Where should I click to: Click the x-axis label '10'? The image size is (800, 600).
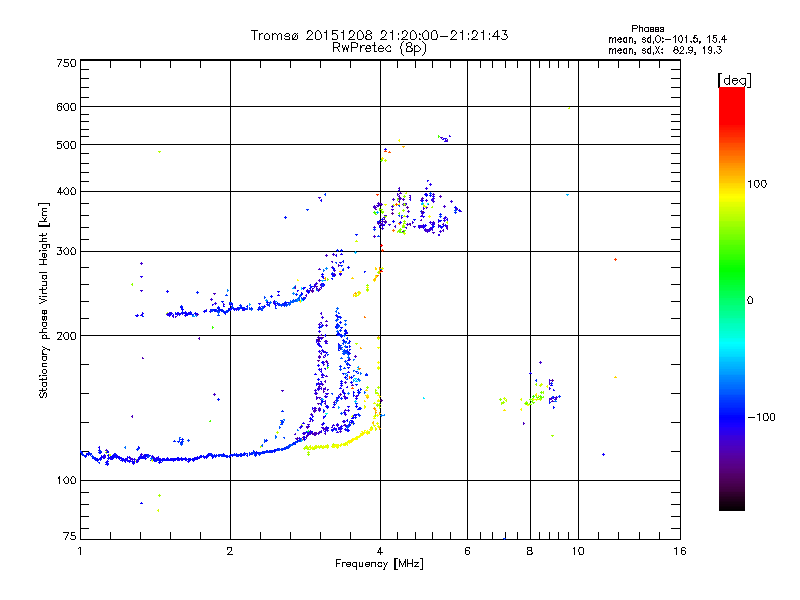point(578,551)
